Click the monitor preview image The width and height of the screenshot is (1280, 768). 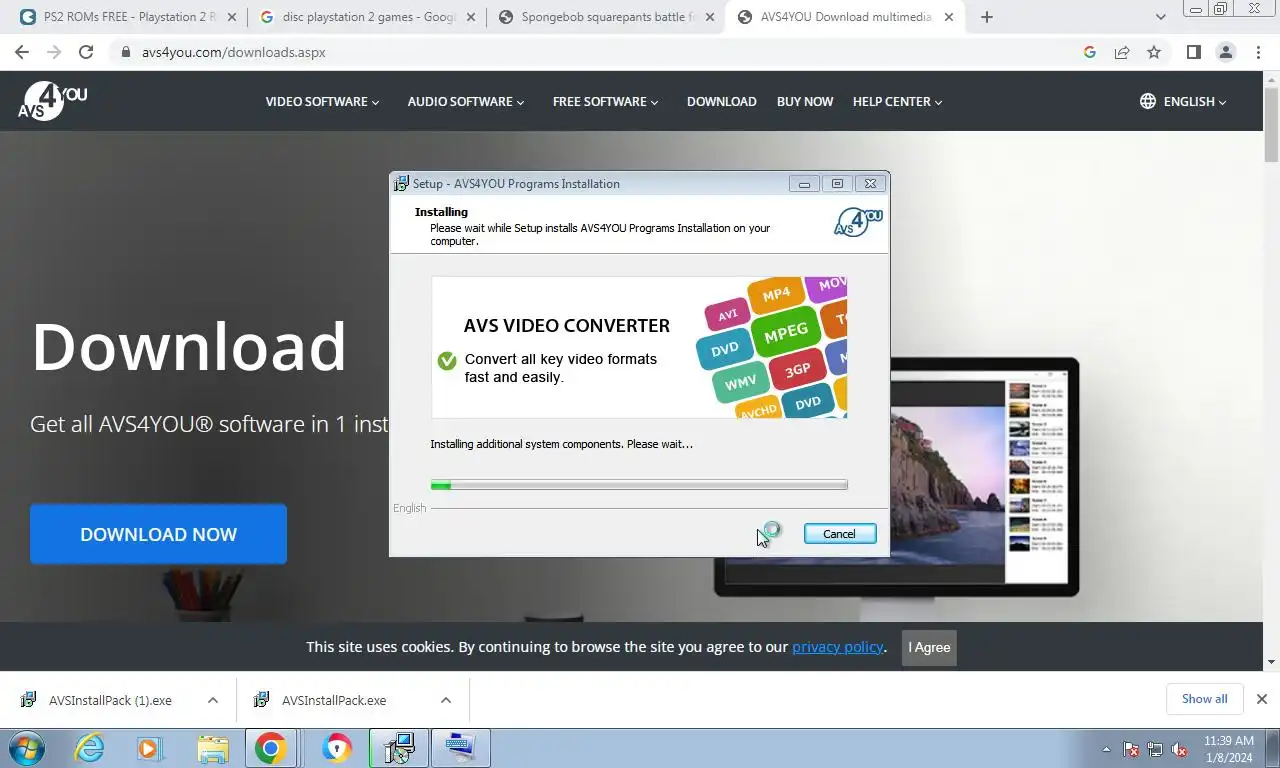point(896,477)
